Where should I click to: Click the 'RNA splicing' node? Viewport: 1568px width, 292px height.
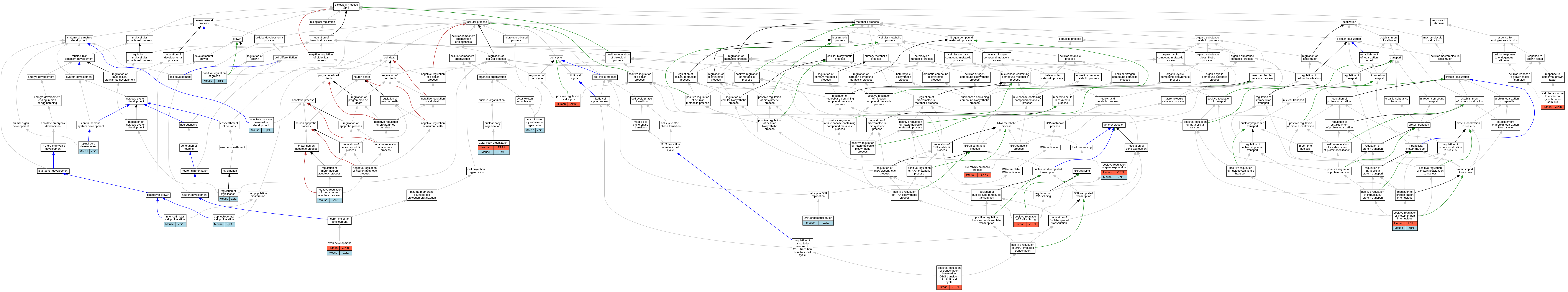tap(1082, 171)
